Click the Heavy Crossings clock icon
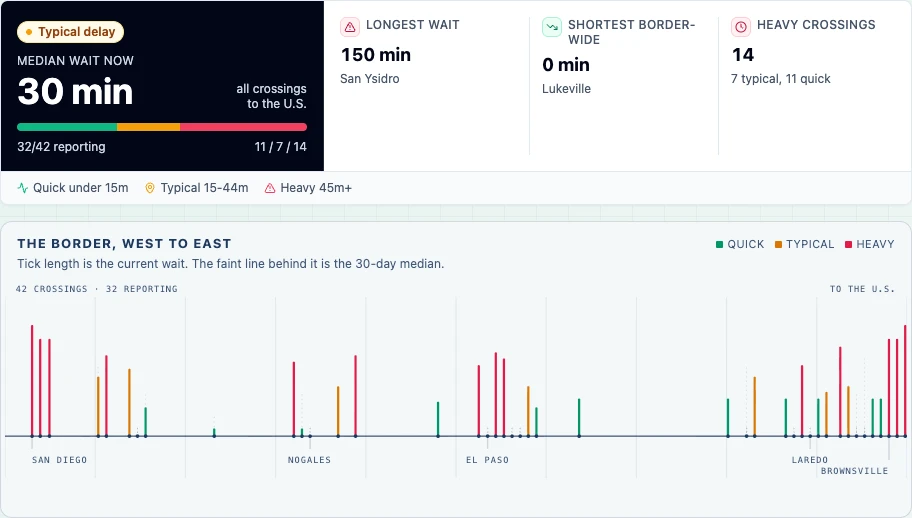Image resolution: width=912 pixels, height=518 pixels. [740, 27]
